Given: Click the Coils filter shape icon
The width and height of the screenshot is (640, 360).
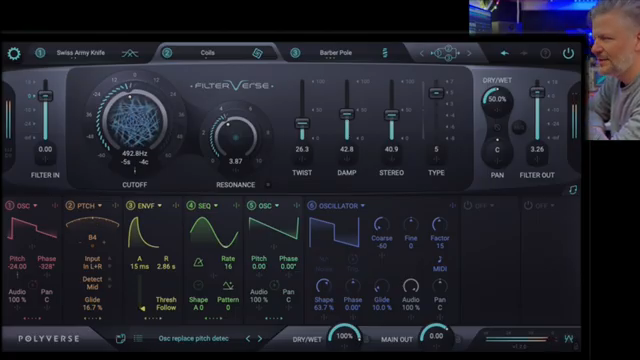Looking at the screenshot, I should pyautogui.click(x=257, y=53).
